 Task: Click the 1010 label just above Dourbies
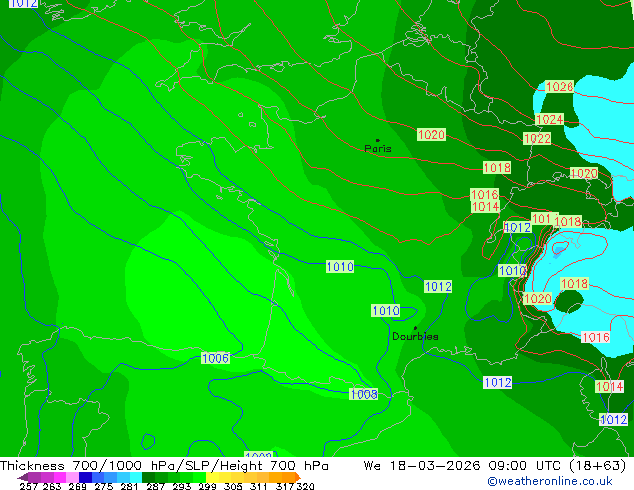point(386,311)
